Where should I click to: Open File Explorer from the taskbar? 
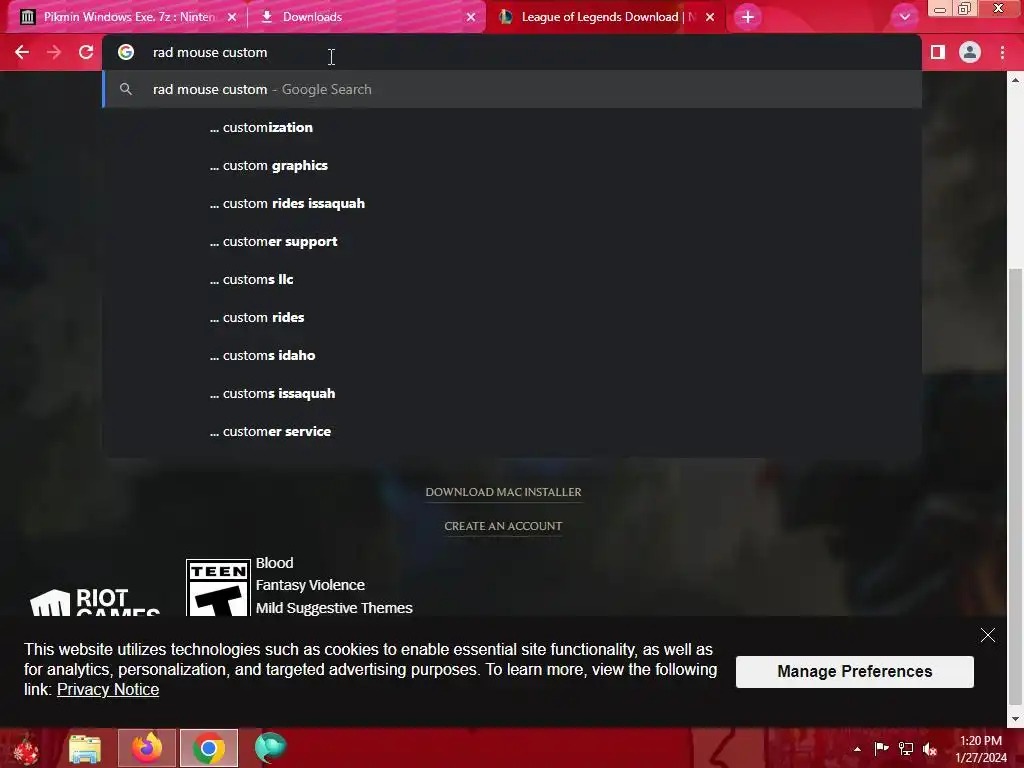85,748
